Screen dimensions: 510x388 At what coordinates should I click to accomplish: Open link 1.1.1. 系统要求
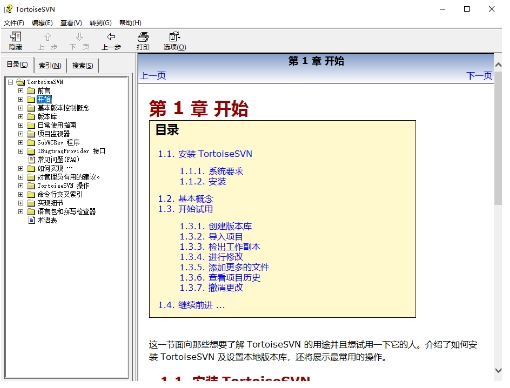[212, 171]
